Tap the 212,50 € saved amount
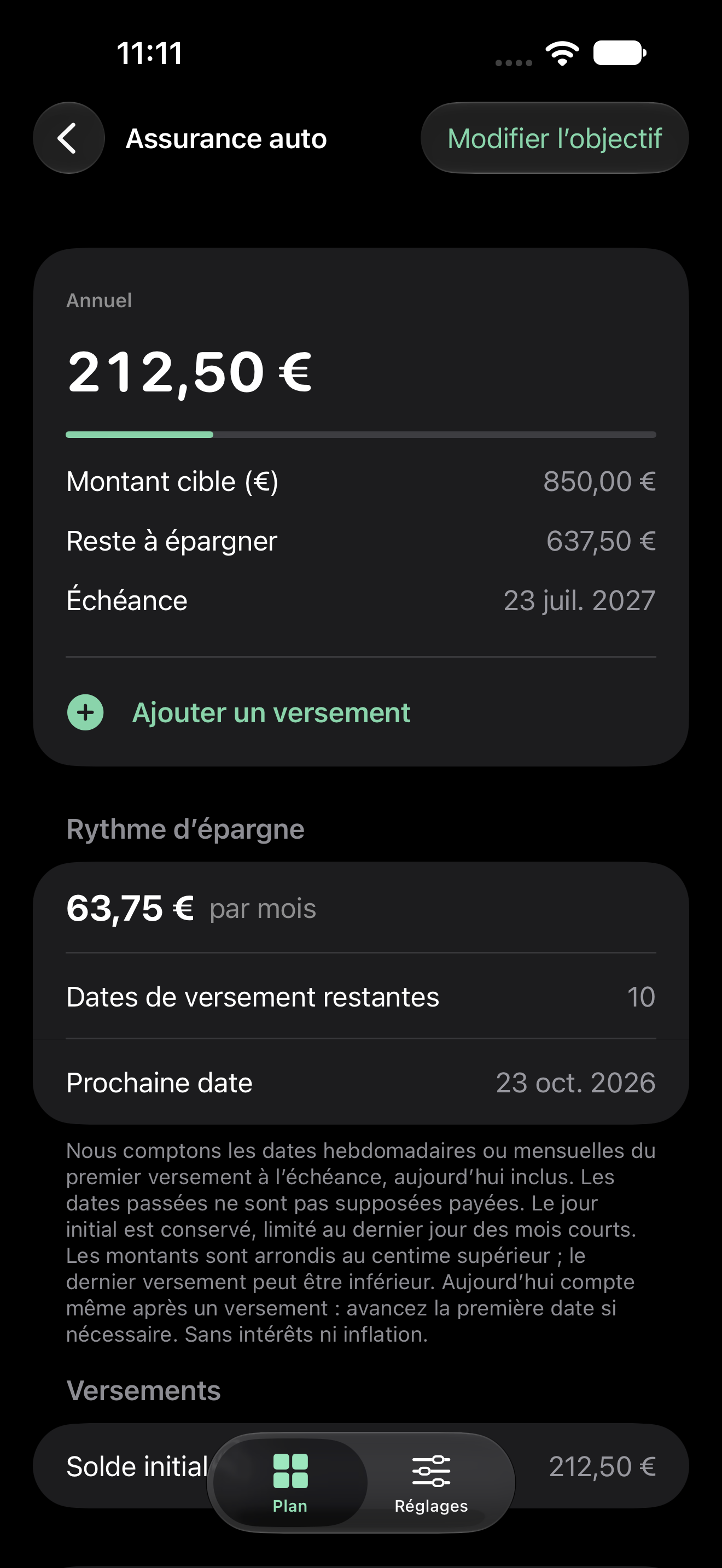The width and height of the screenshot is (722, 1568). 189,372
